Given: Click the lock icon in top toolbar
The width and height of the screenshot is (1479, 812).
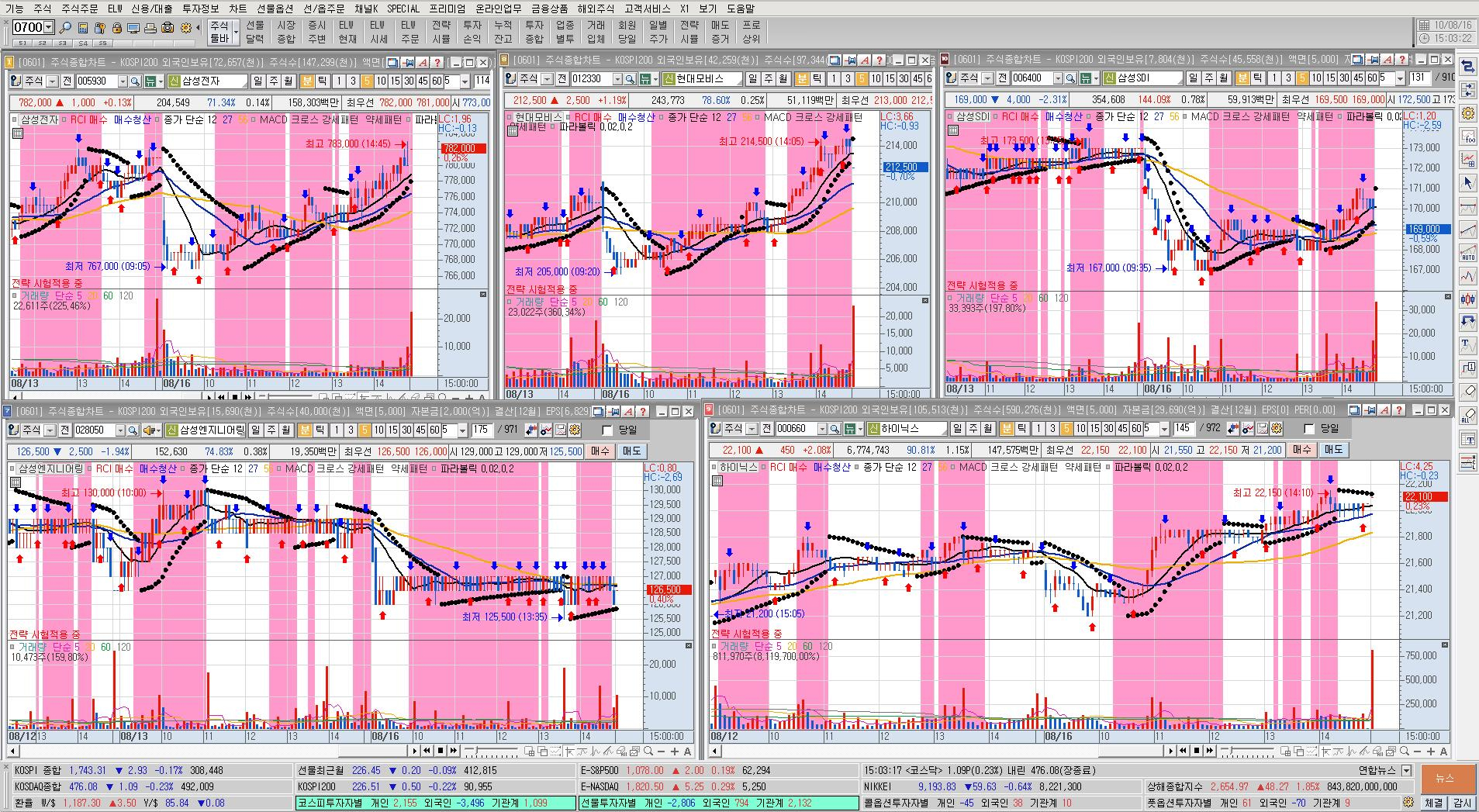Looking at the screenshot, I should [116, 28].
